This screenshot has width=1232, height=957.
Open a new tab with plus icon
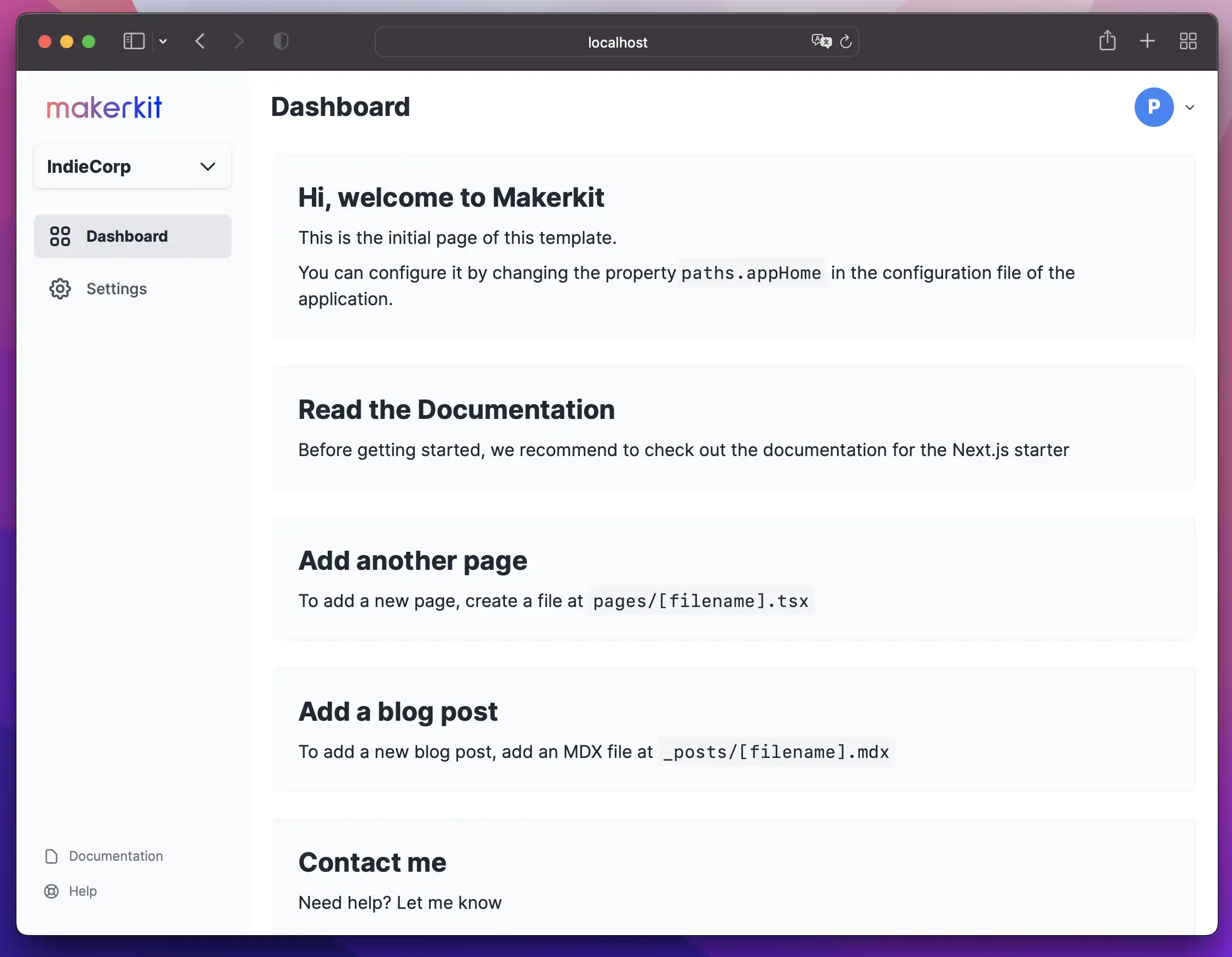(x=1147, y=40)
